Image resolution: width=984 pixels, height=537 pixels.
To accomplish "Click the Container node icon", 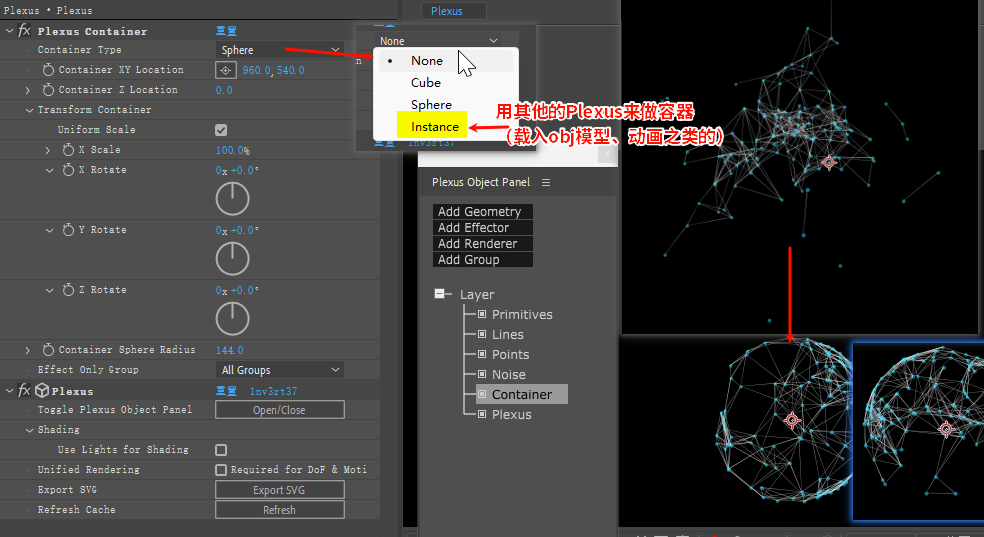I will click(x=482, y=395).
